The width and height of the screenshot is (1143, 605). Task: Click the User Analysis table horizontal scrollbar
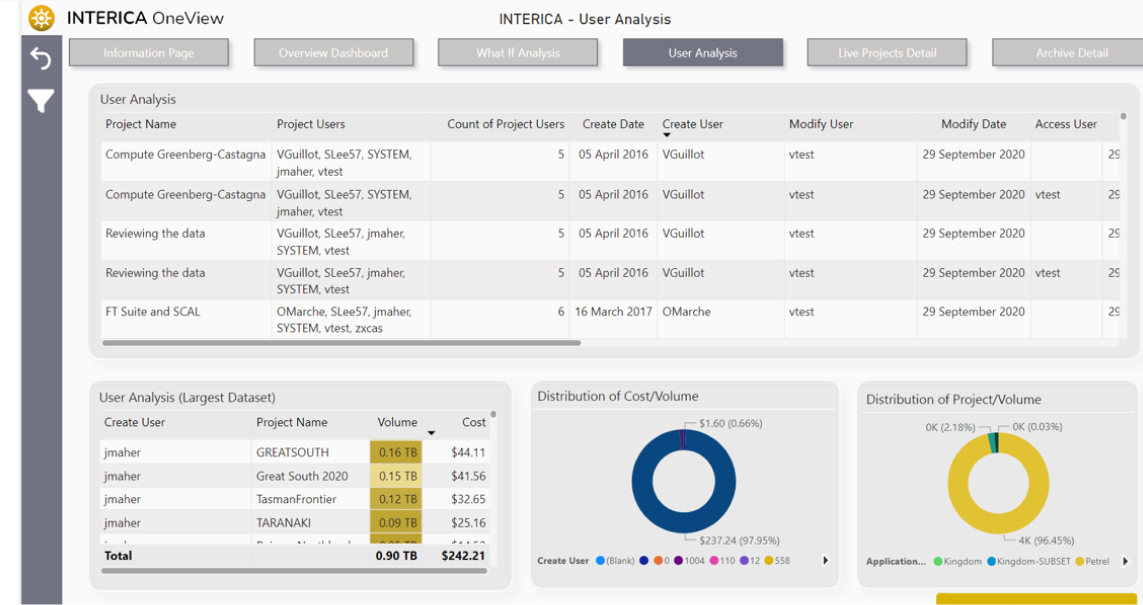click(x=340, y=343)
